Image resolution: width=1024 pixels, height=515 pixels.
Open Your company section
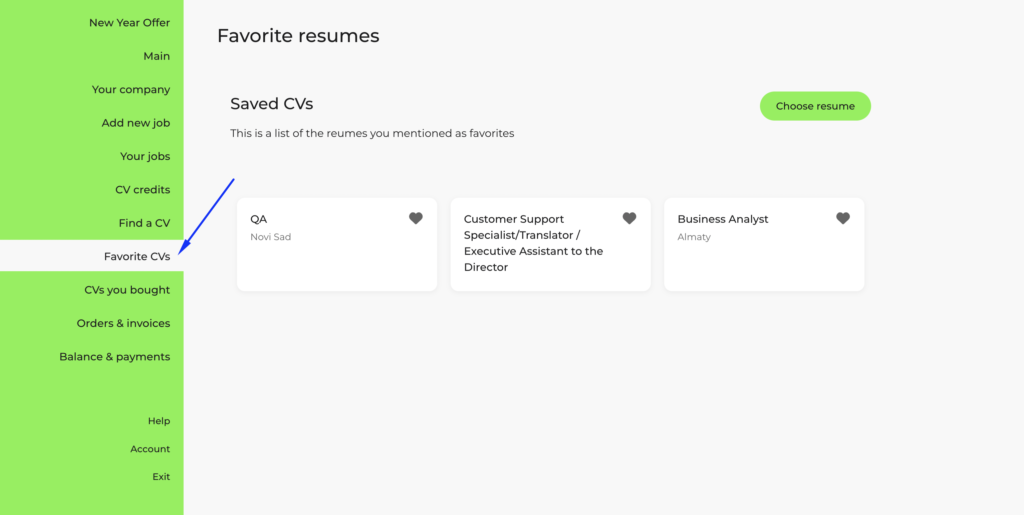pos(131,90)
